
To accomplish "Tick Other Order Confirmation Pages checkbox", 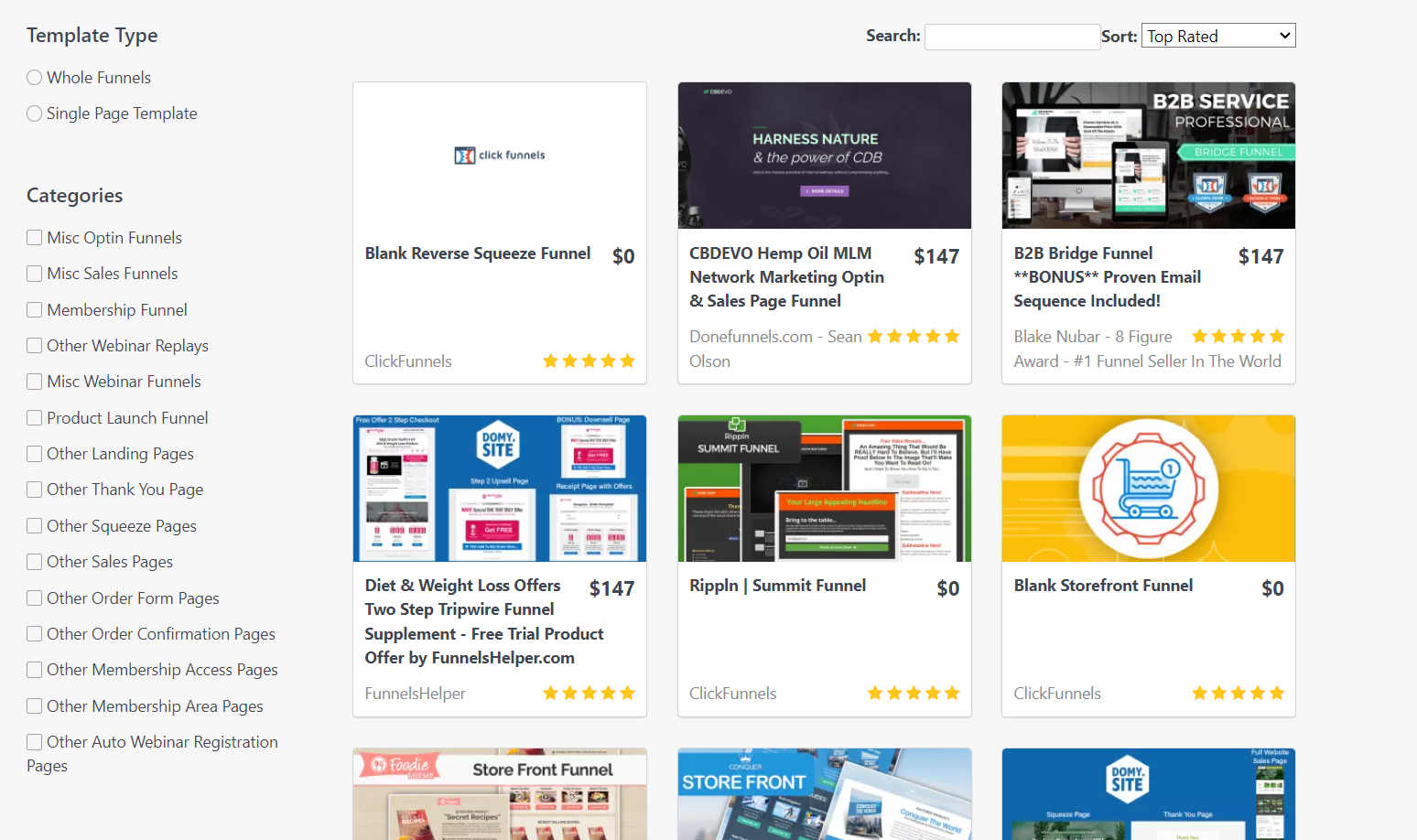I will pos(35,634).
